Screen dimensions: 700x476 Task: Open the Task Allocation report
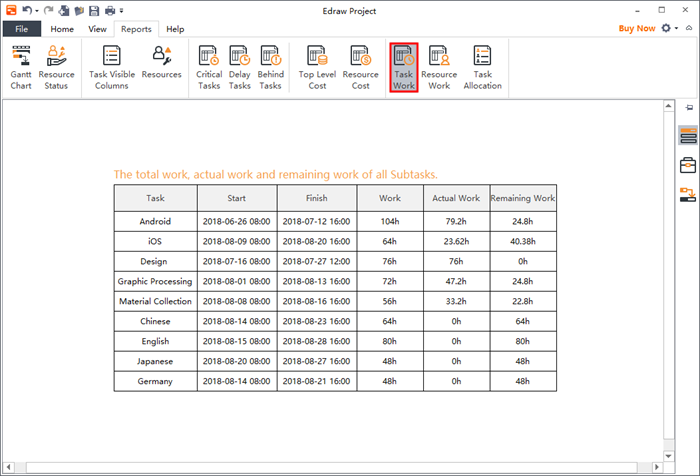(483, 67)
